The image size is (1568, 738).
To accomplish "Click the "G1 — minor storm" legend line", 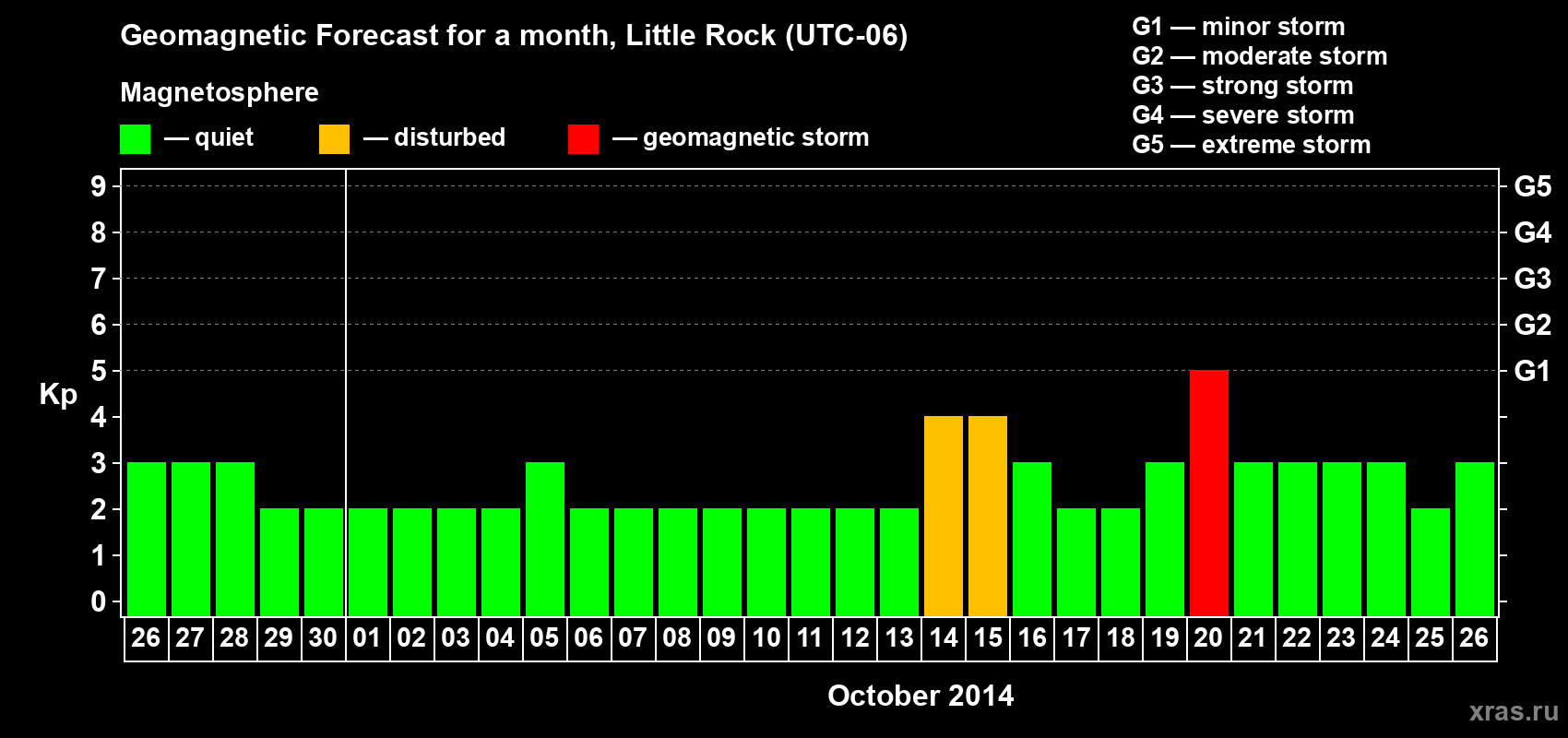I will 1239,27.
